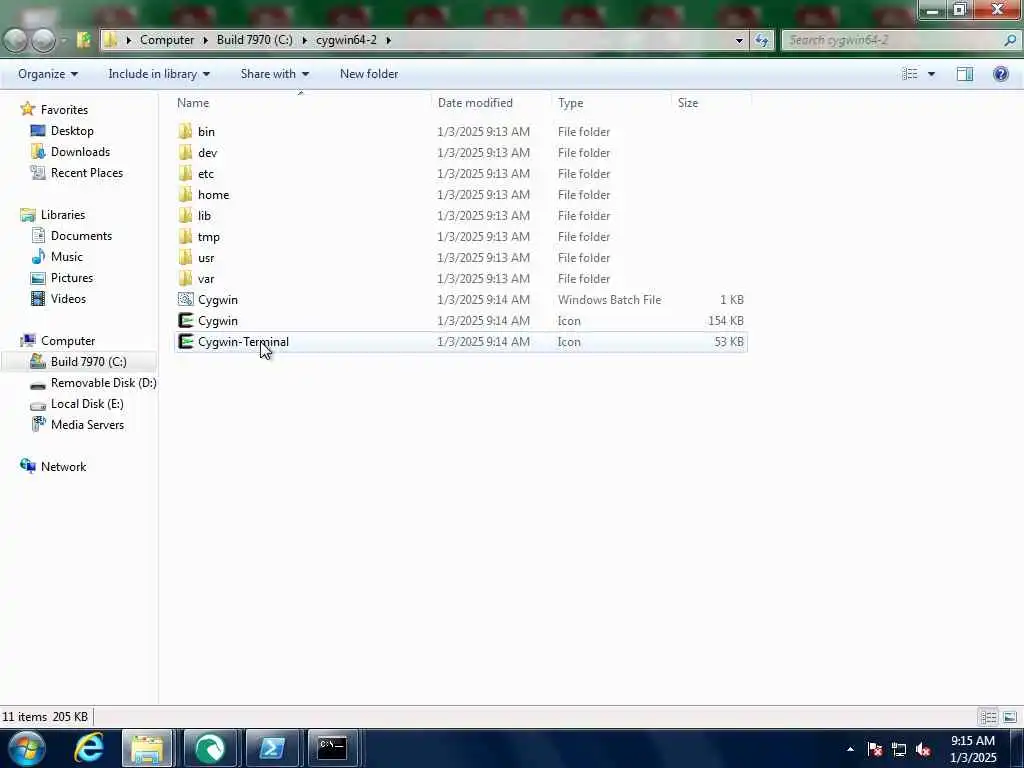Switch to details view in status bar
1024x768 pixels.
point(988,717)
